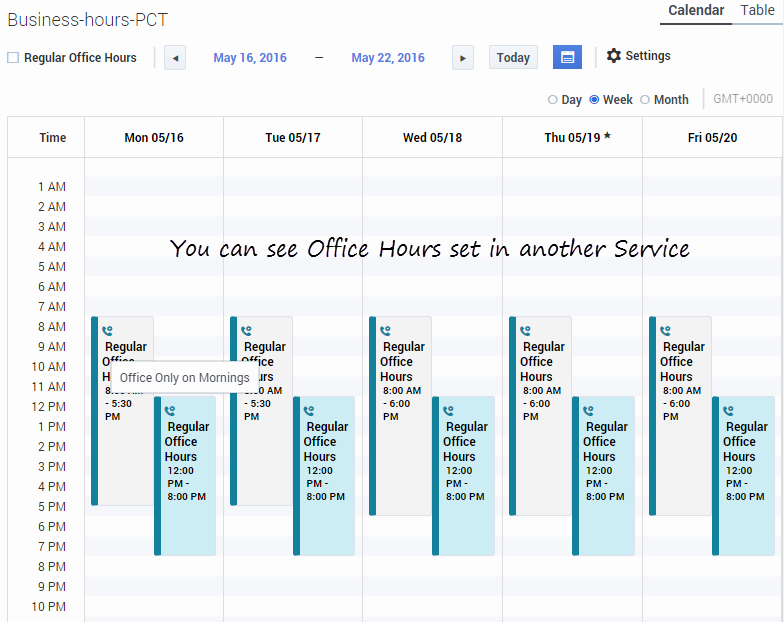Click the Thu 05/19 column header
Screen dimensions: 784x622
(577, 138)
